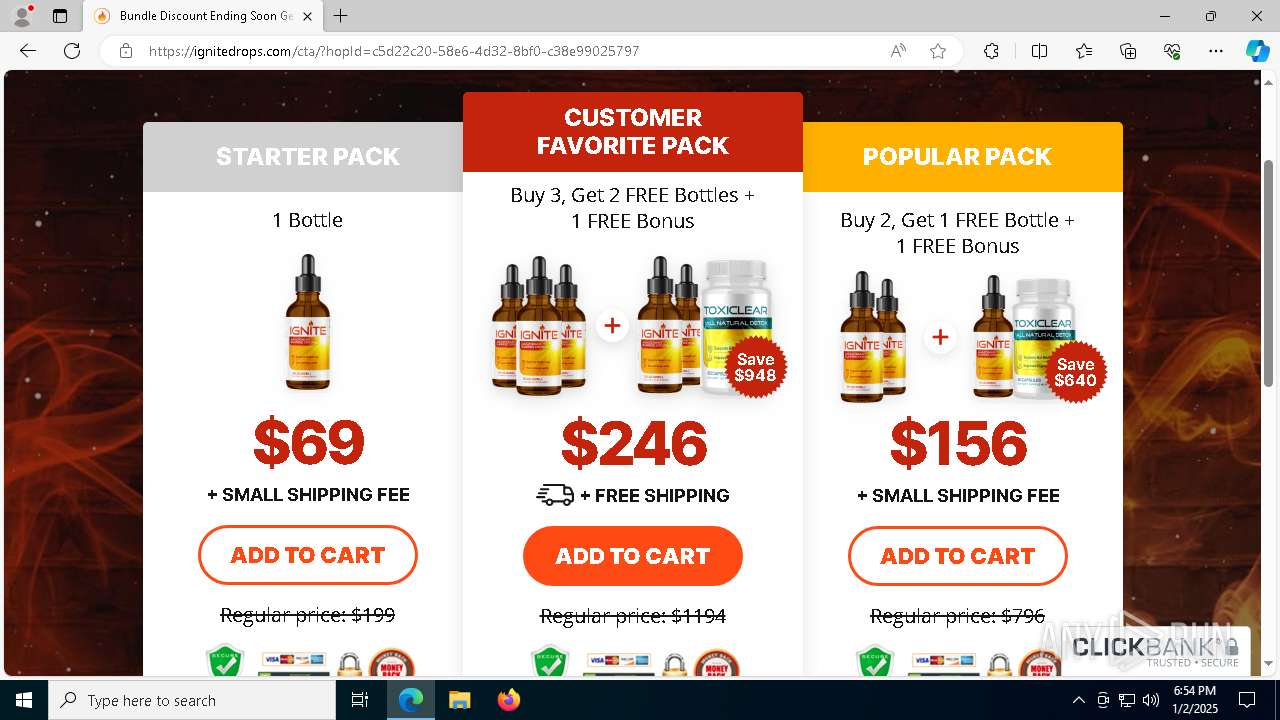1280x720 pixels.
Task: Refresh the page with the reload icon
Action: [x=72, y=51]
